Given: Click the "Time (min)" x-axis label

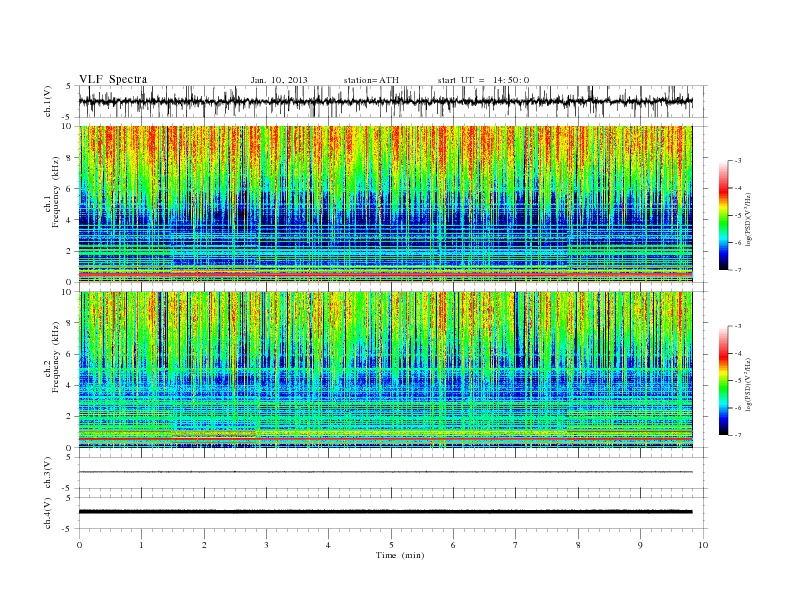Looking at the screenshot, I should point(400,555).
